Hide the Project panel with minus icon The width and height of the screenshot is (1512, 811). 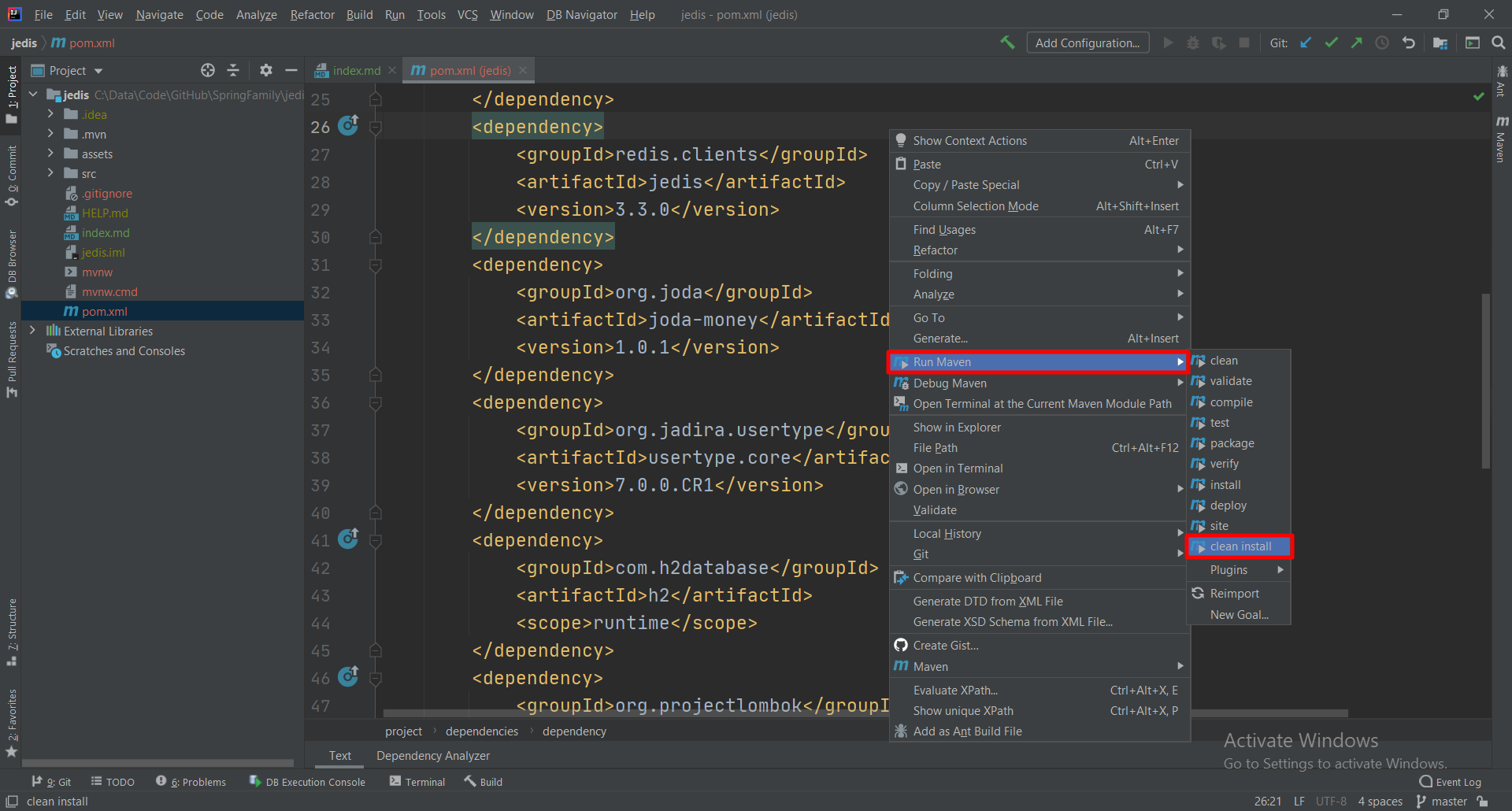pyautogui.click(x=291, y=70)
